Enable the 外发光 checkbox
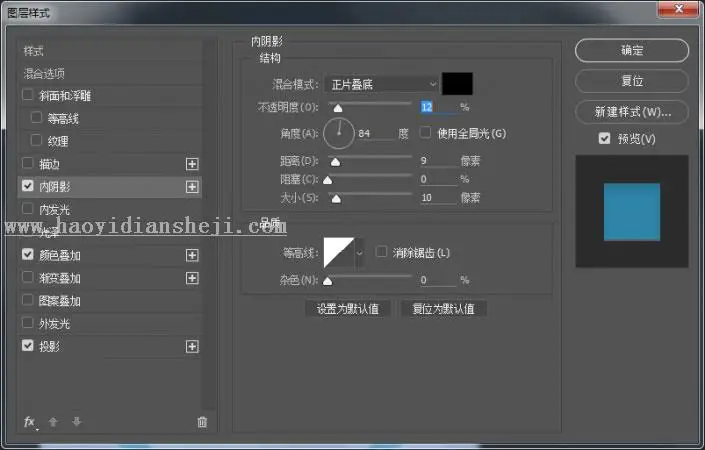The height and width of the screenshot is (450, 705). tap(27, 323)
